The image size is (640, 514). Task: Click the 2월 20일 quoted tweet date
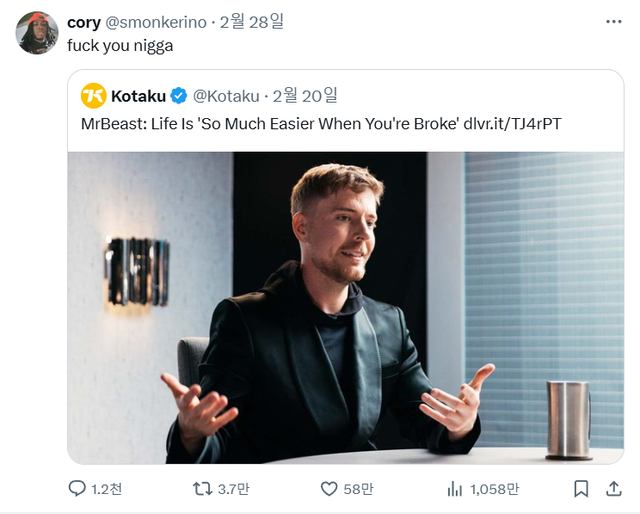tap(305, 96)
